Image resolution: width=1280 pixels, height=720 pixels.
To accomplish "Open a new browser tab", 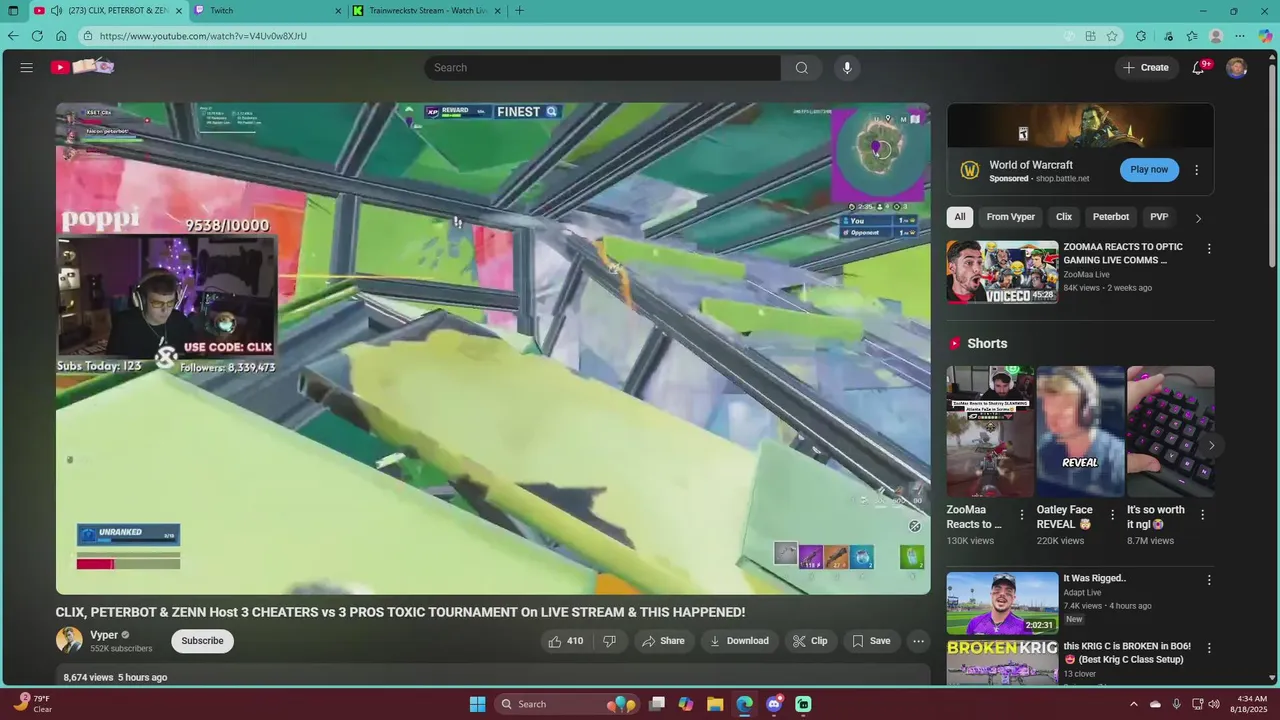I will click(519, 11).
